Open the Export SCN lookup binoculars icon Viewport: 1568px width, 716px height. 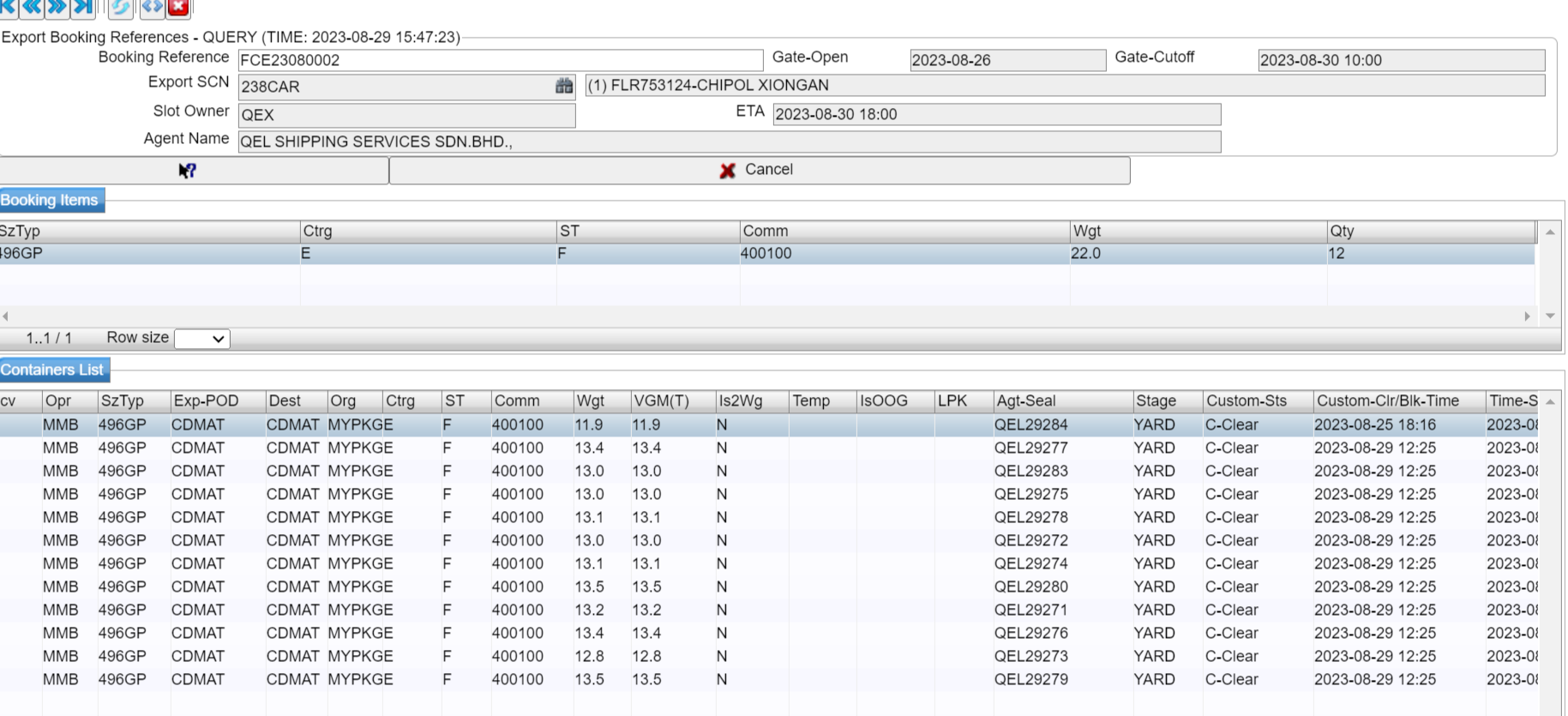click(563, 86)
